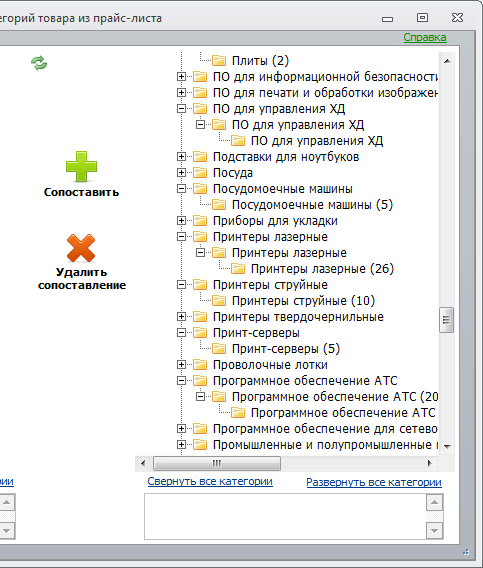Select Посудомоечные машины (5) category

312,205
